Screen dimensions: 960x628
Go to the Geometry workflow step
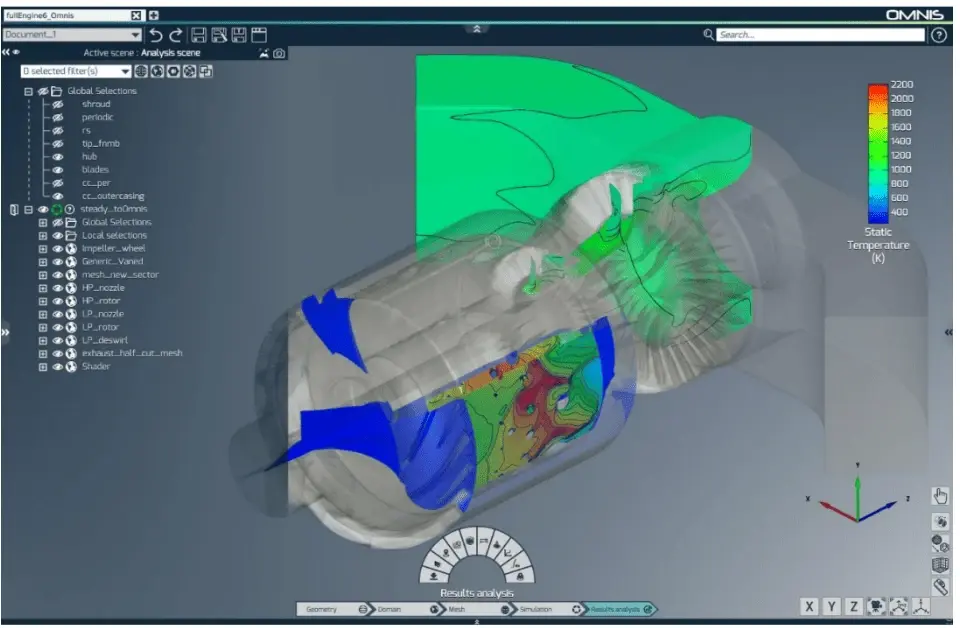(x=332, y=610)
